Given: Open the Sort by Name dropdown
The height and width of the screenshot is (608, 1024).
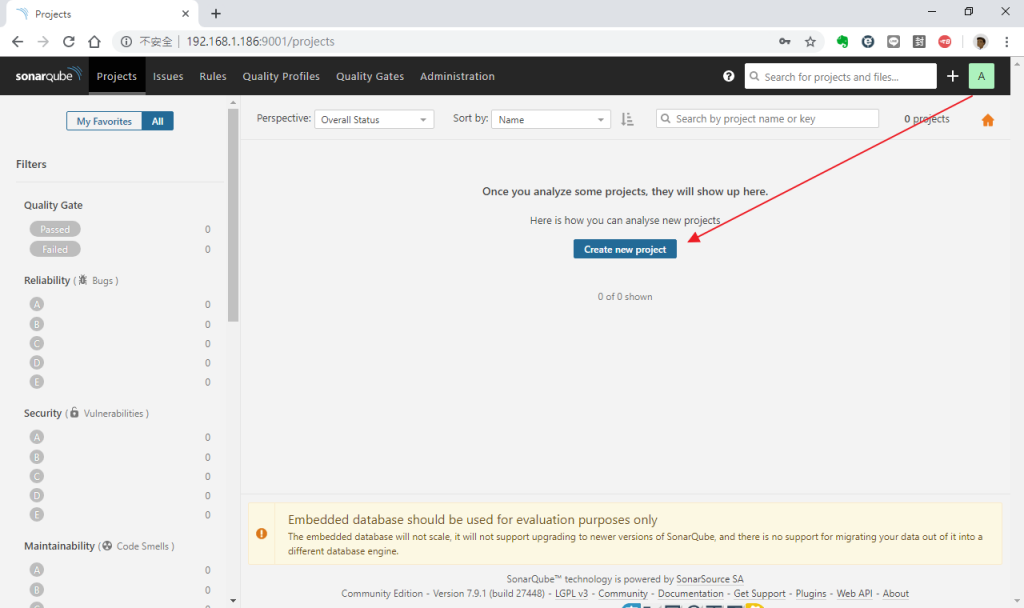Looking at the screenshot, I should (551, 120).
